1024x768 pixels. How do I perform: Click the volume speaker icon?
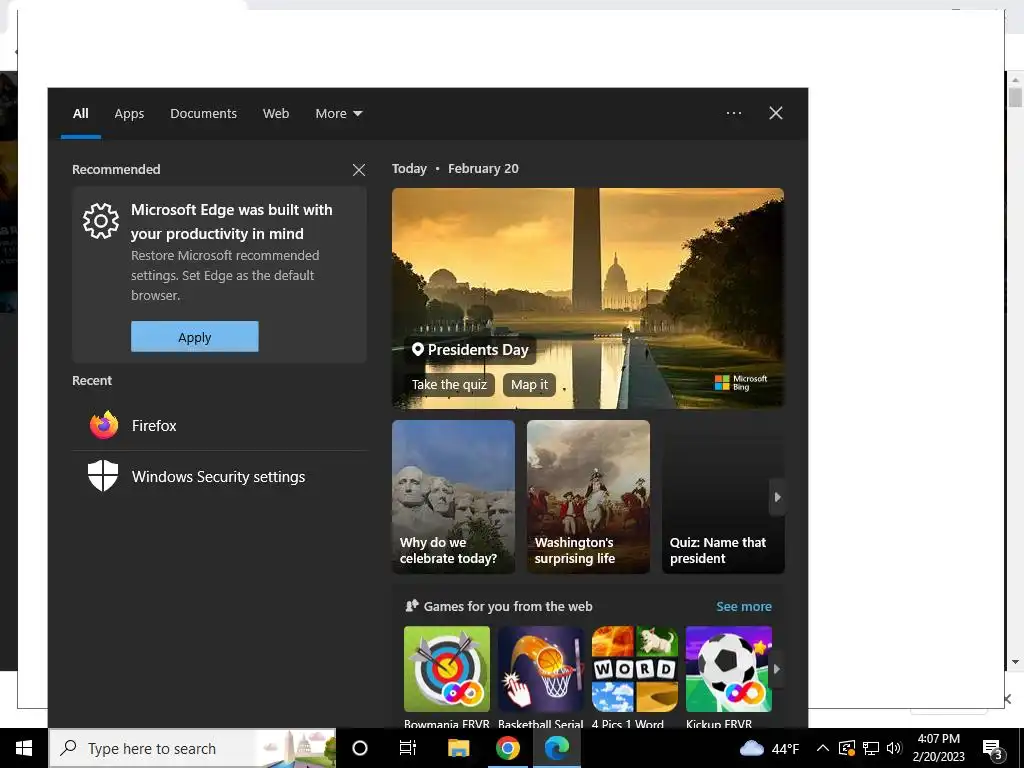pos(894,748)
